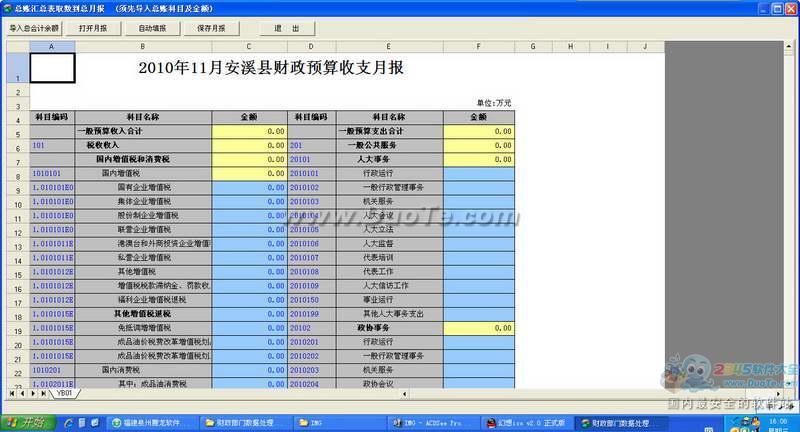Select column E header

(389, 46)
